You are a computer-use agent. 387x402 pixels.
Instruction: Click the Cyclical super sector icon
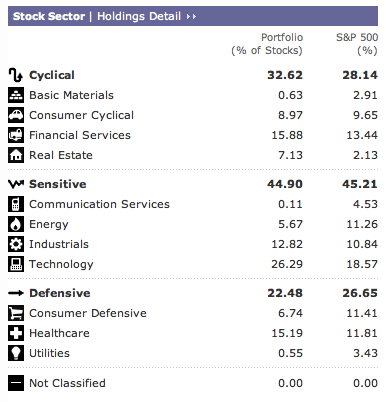click(x=15, y=75)
